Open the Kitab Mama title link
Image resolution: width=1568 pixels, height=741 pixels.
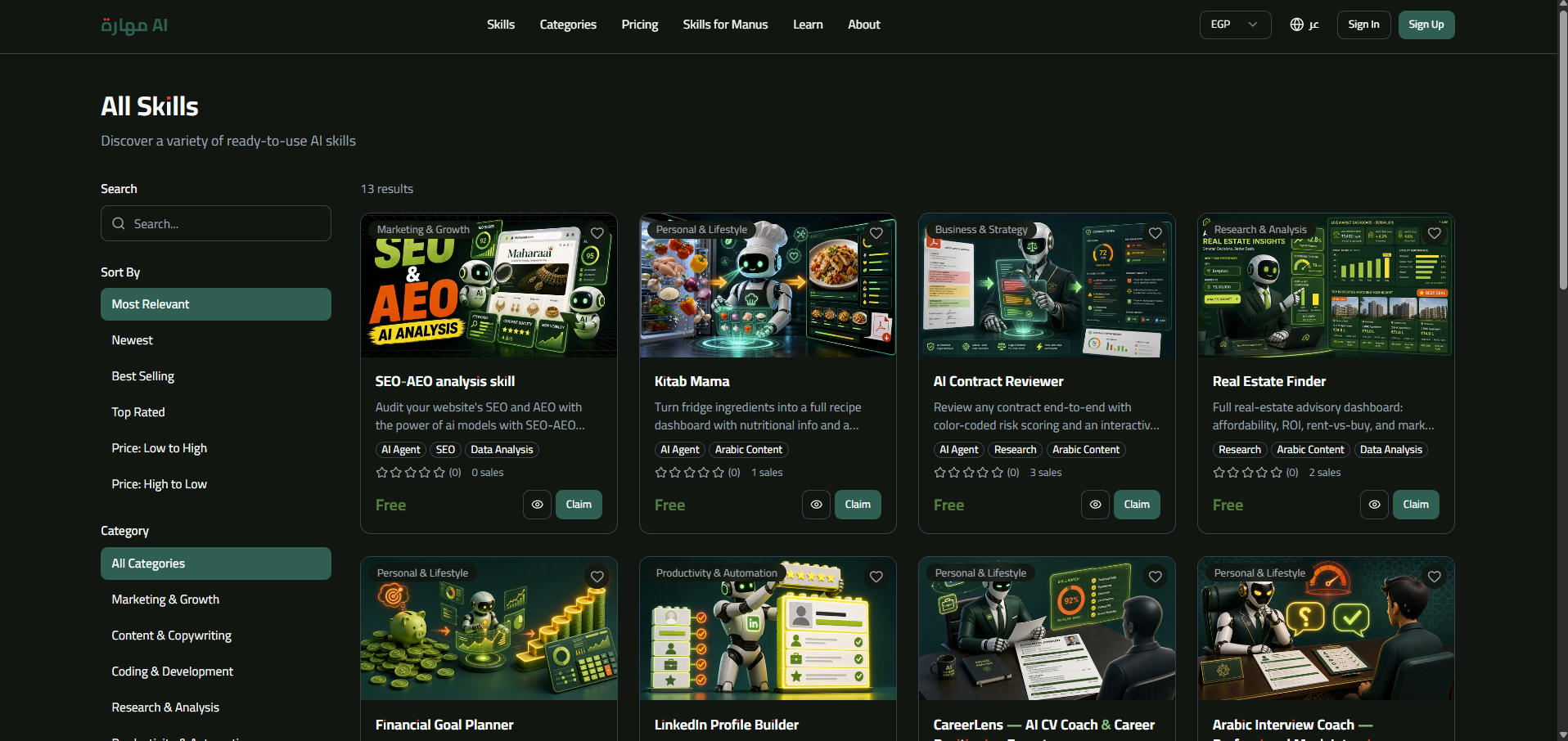pyautogui.click(x=692, y=381)
